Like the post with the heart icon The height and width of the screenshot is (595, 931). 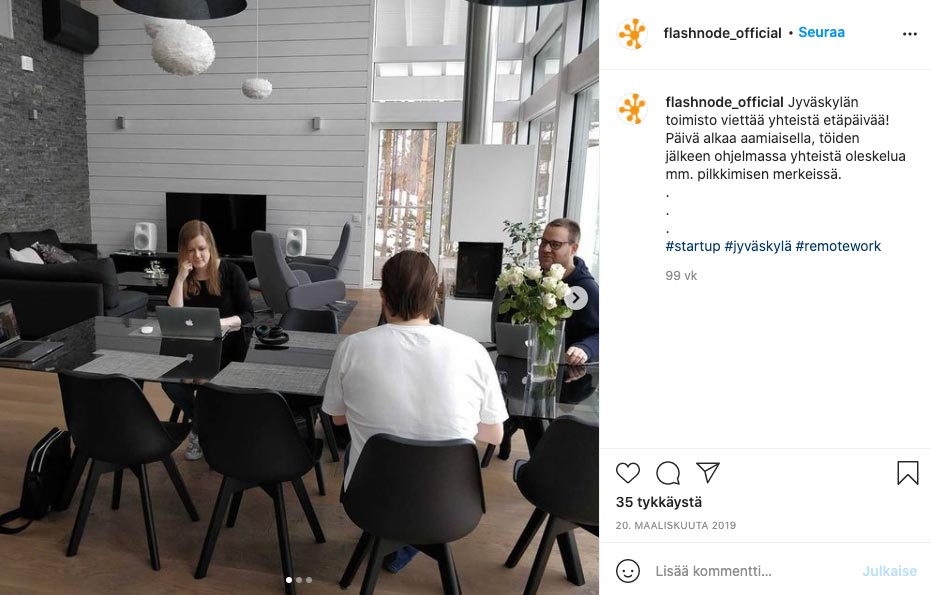click(628, 473)
